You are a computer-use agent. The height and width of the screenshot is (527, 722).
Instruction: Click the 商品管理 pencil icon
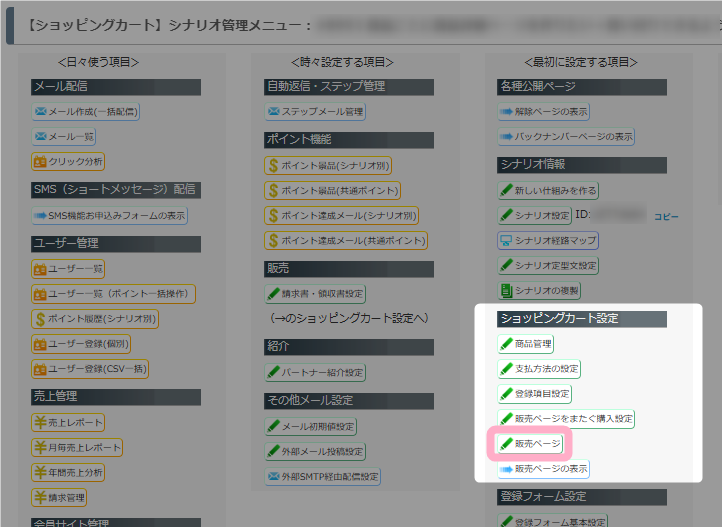click(506, 344)
